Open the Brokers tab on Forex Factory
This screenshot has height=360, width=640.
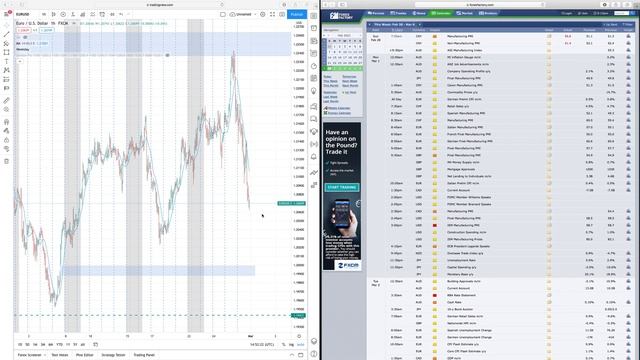coord(488,13)
